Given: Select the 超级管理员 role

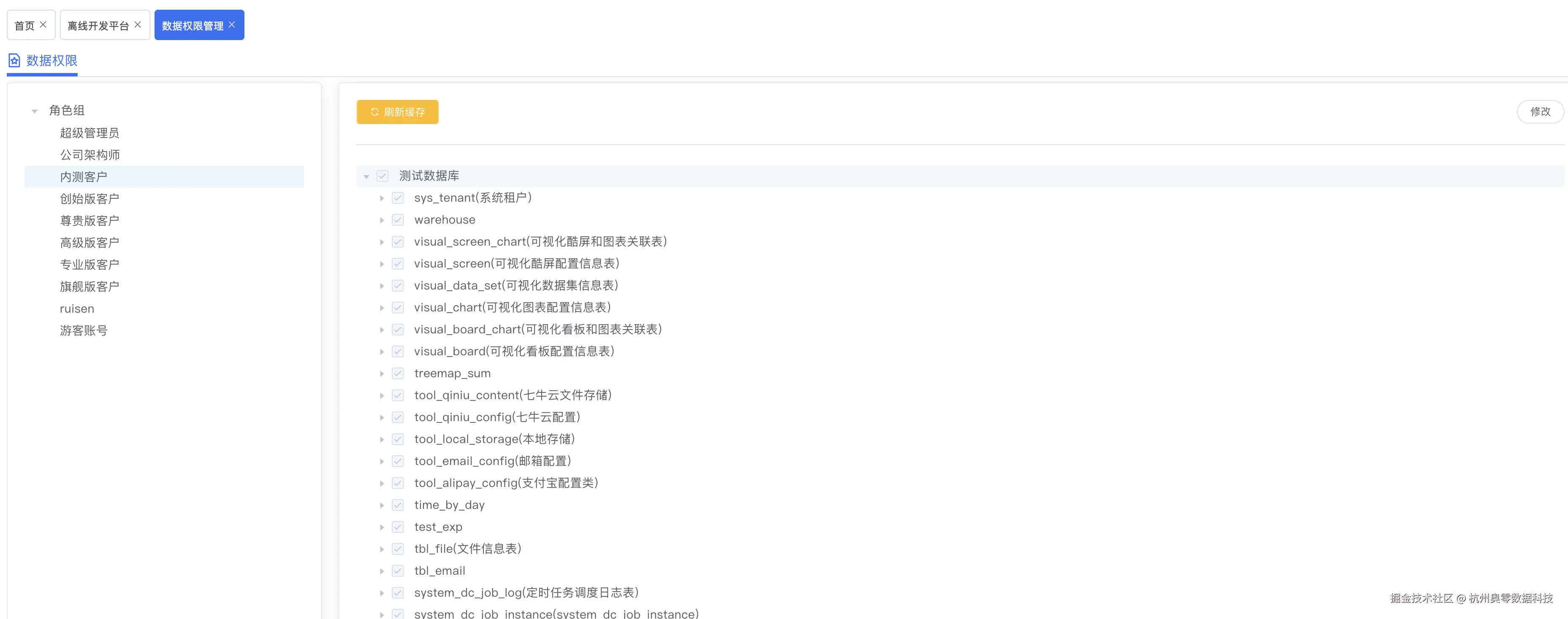Looking at the screenshot, I should click(89, 132).
